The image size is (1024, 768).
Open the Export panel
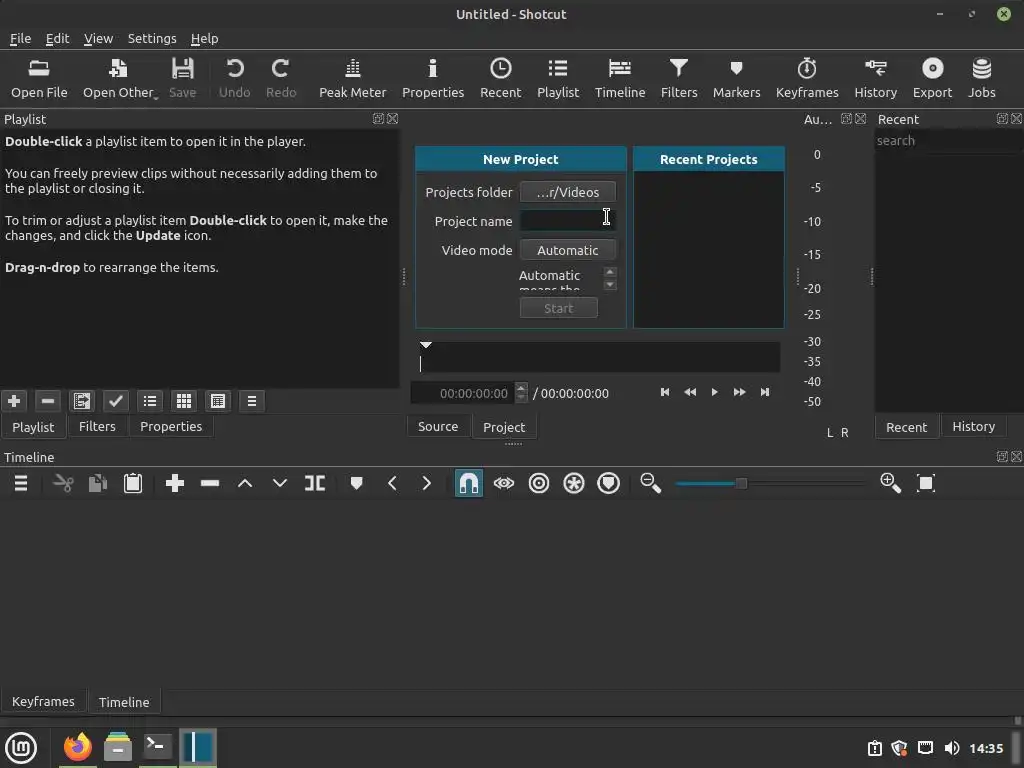(932, 78)
